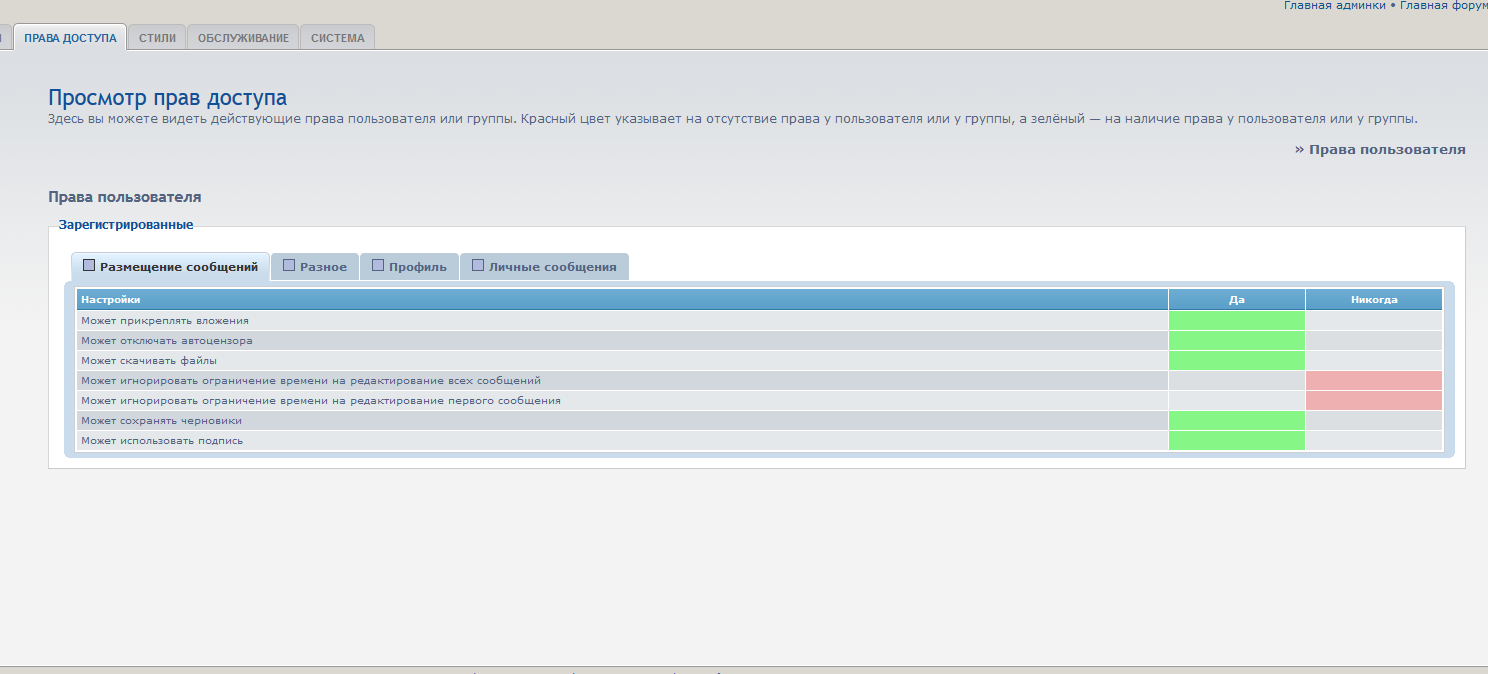The image size is (1488, 674).
Task: Click the » Права пользователя link
Action: coord(1380,149)
